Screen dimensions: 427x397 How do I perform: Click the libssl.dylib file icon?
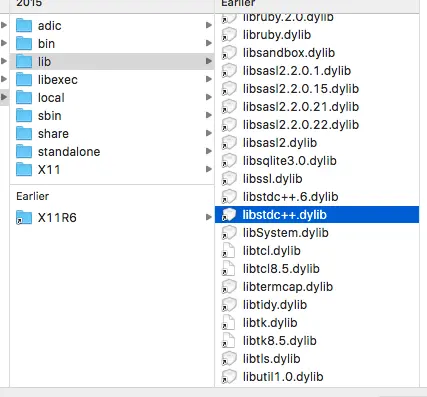229,179
